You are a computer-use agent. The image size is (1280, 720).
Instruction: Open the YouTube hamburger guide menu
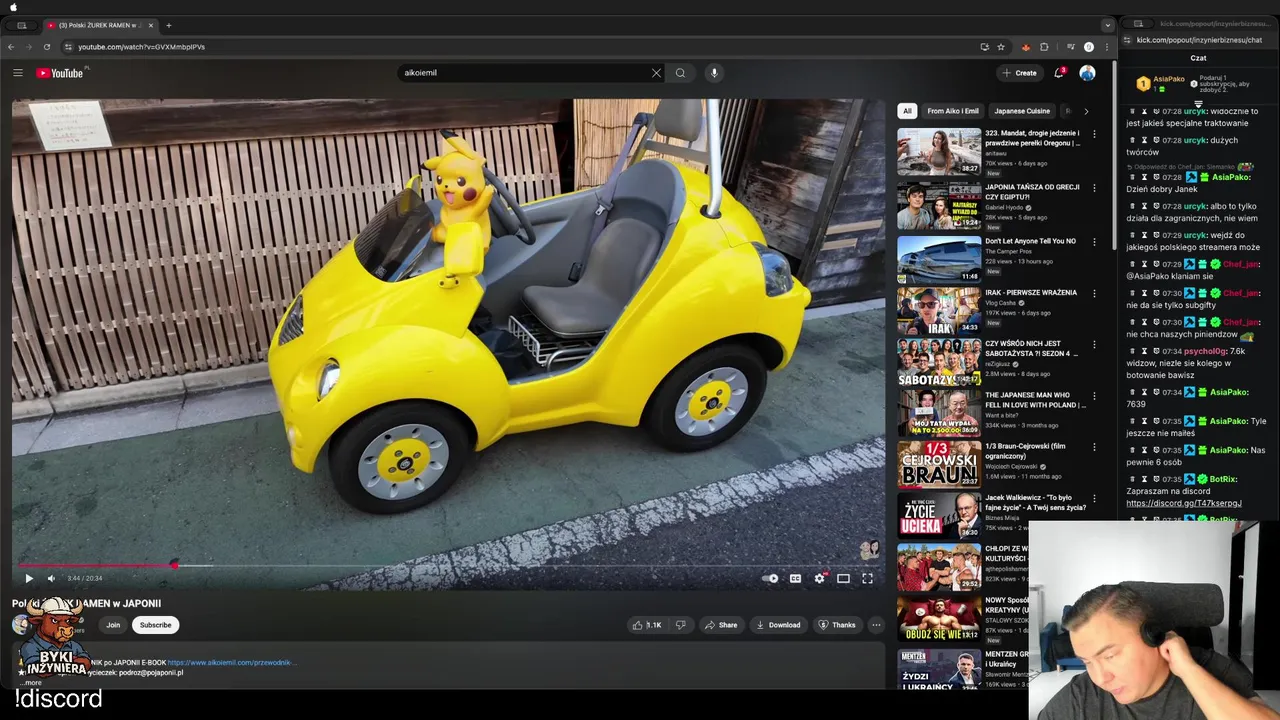pos(17,73)
